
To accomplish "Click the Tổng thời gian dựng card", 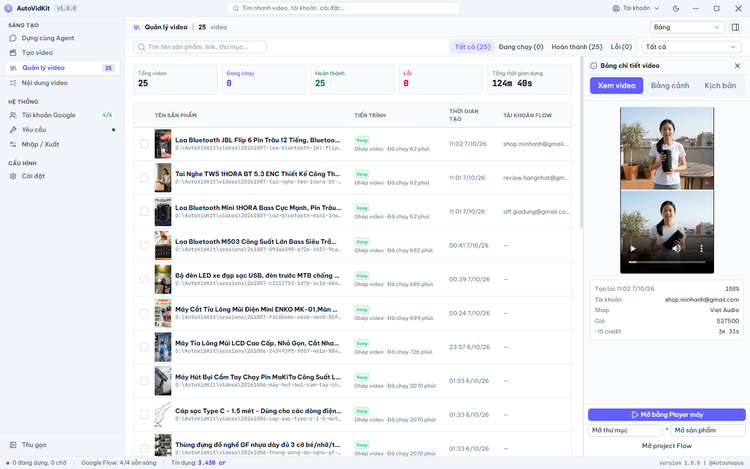I will pyautogui.click(x=529, y=79).
